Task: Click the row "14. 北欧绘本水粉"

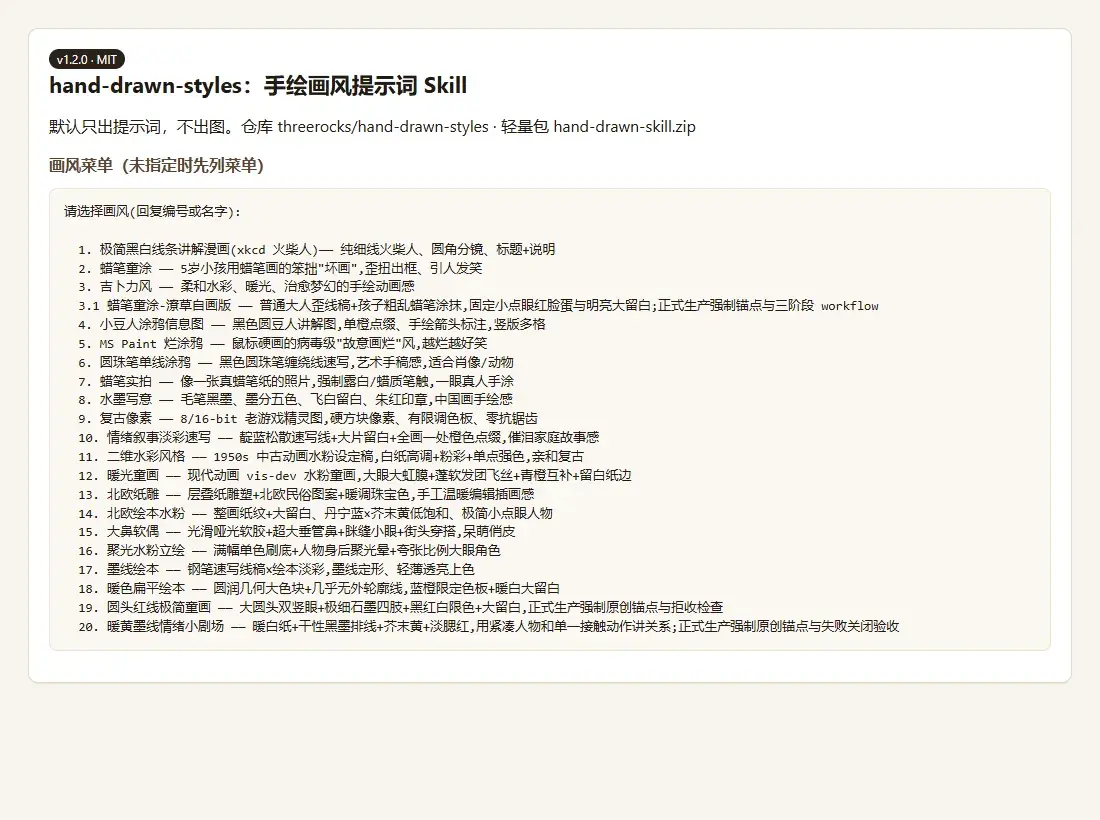Action: pos(316,513)
